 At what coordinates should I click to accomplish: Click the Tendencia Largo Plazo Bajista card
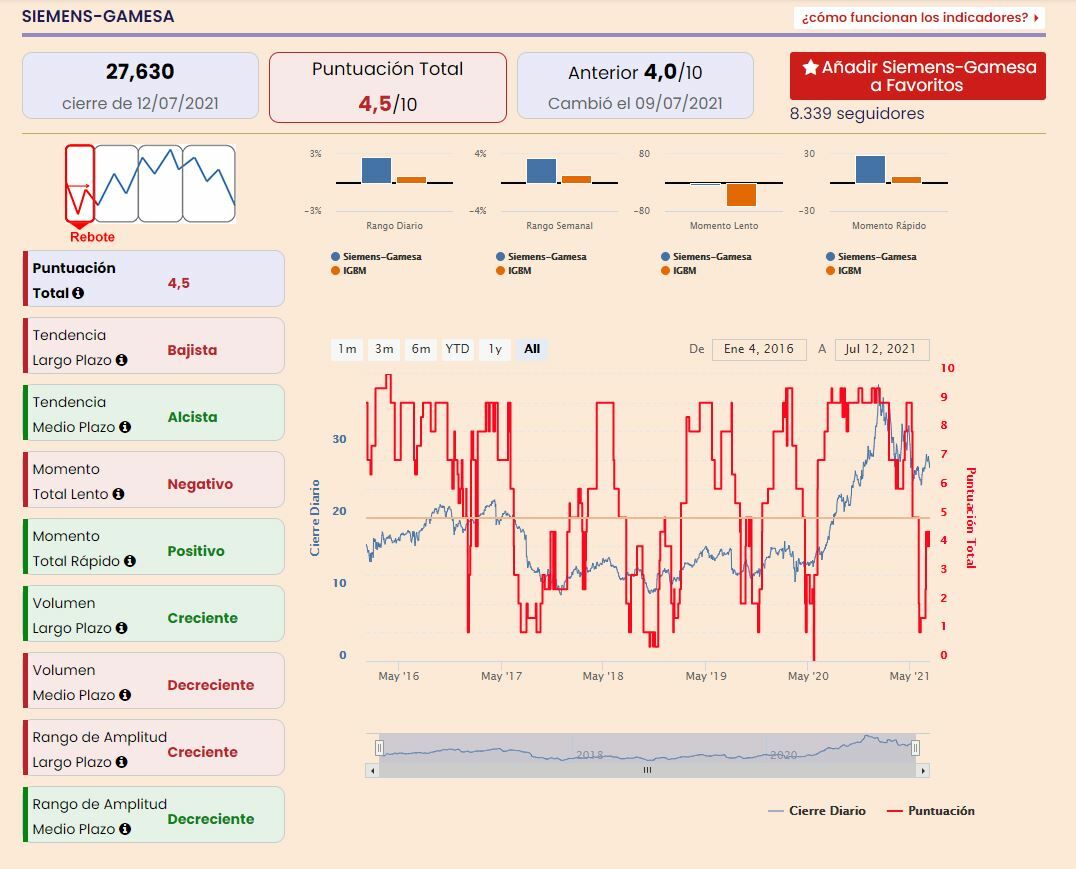point(154,345)
